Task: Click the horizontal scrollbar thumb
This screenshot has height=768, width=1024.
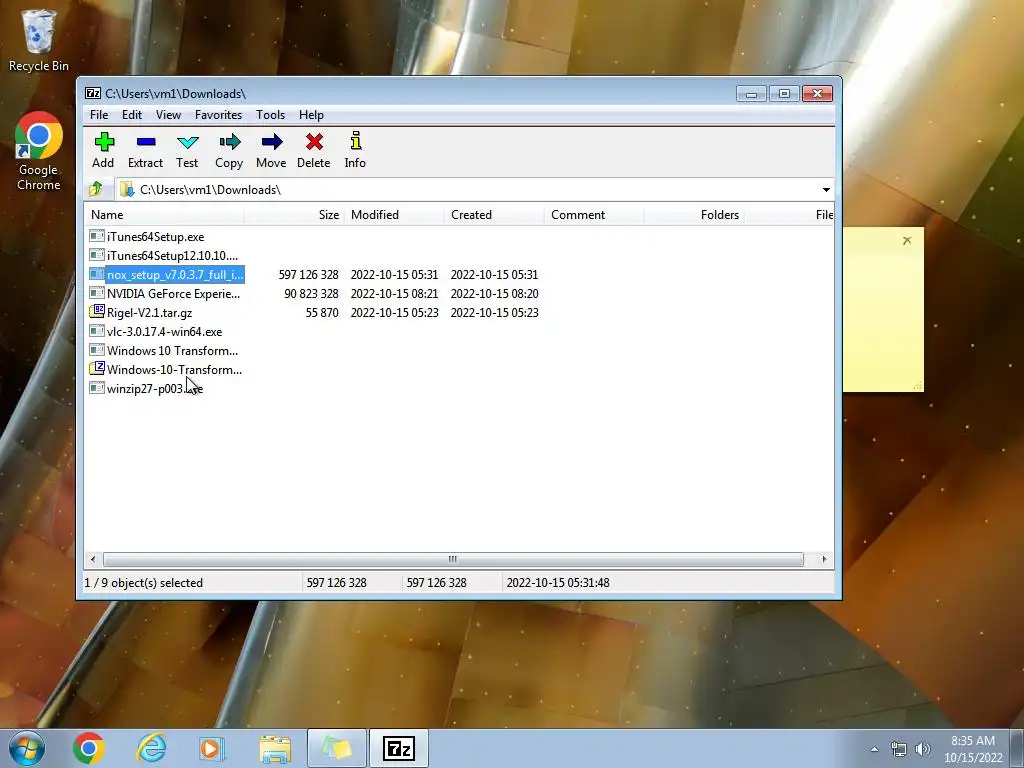Action: 453,560
